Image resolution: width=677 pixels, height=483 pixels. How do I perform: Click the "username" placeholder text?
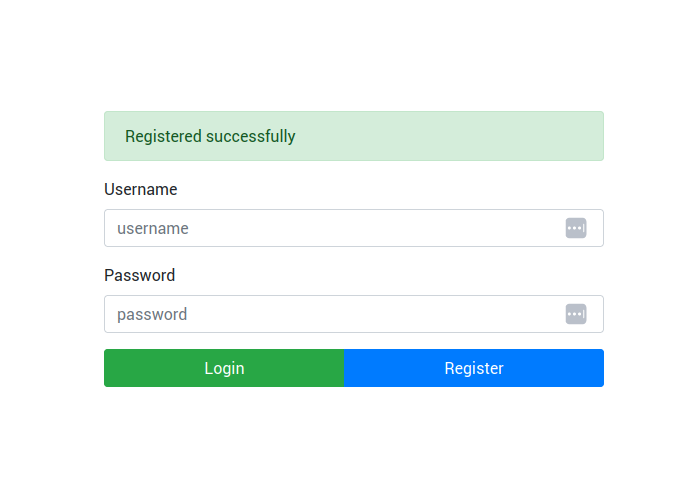[153, 228]
